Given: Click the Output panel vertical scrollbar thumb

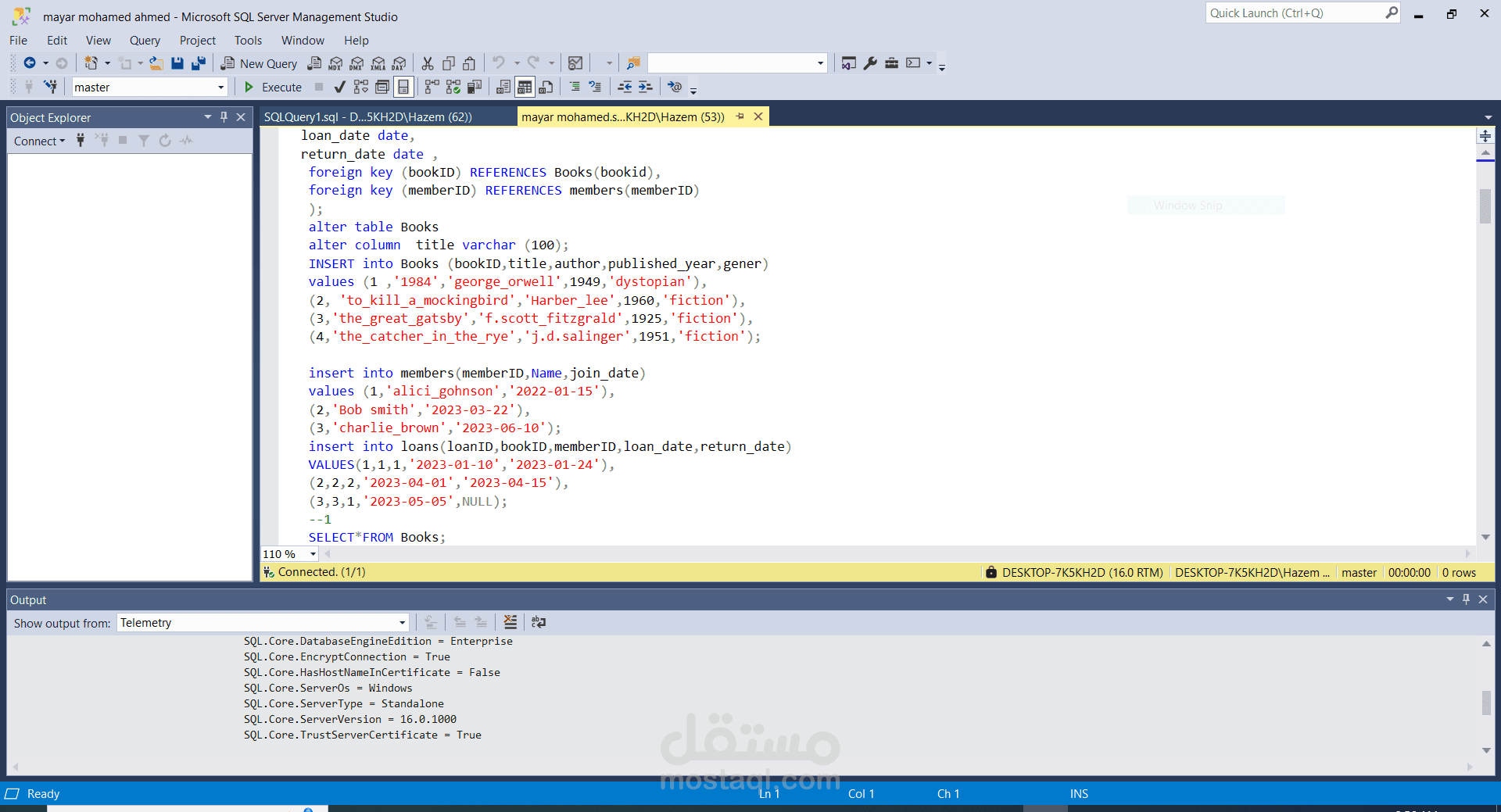Looking at the screenshot, I should [x=1486, y=703].
